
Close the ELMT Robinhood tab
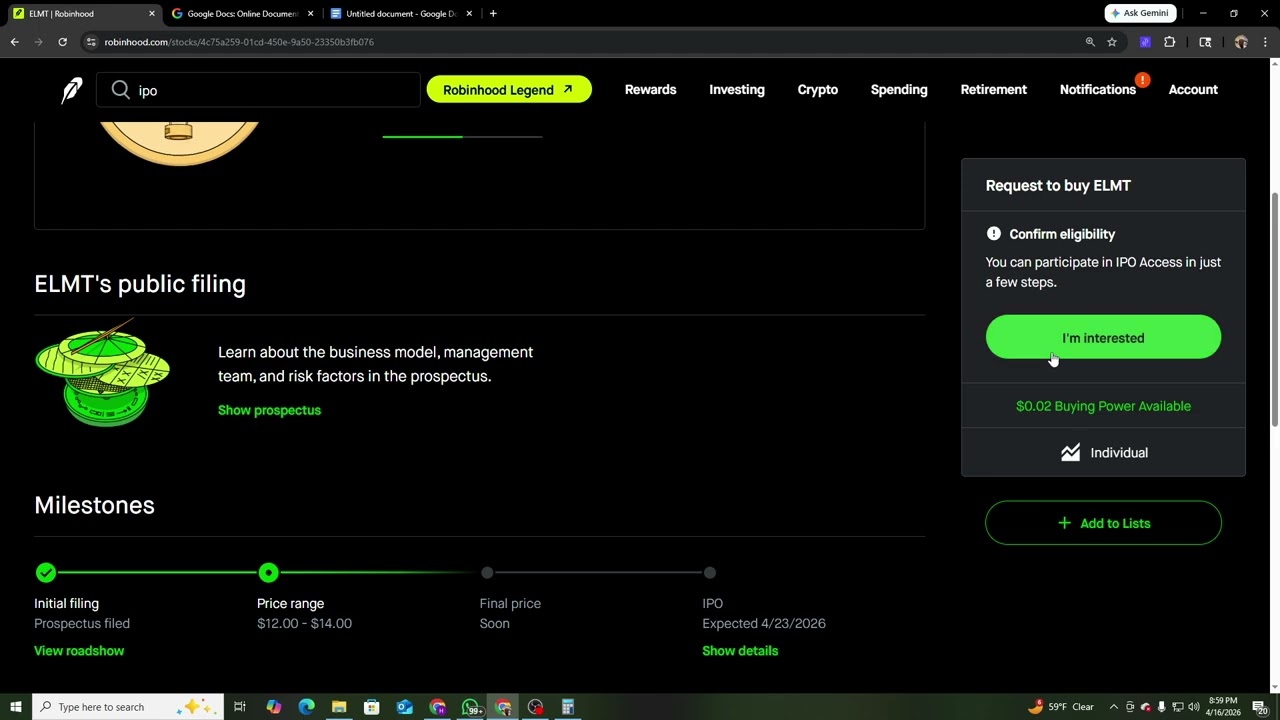[x=152, y=14]
